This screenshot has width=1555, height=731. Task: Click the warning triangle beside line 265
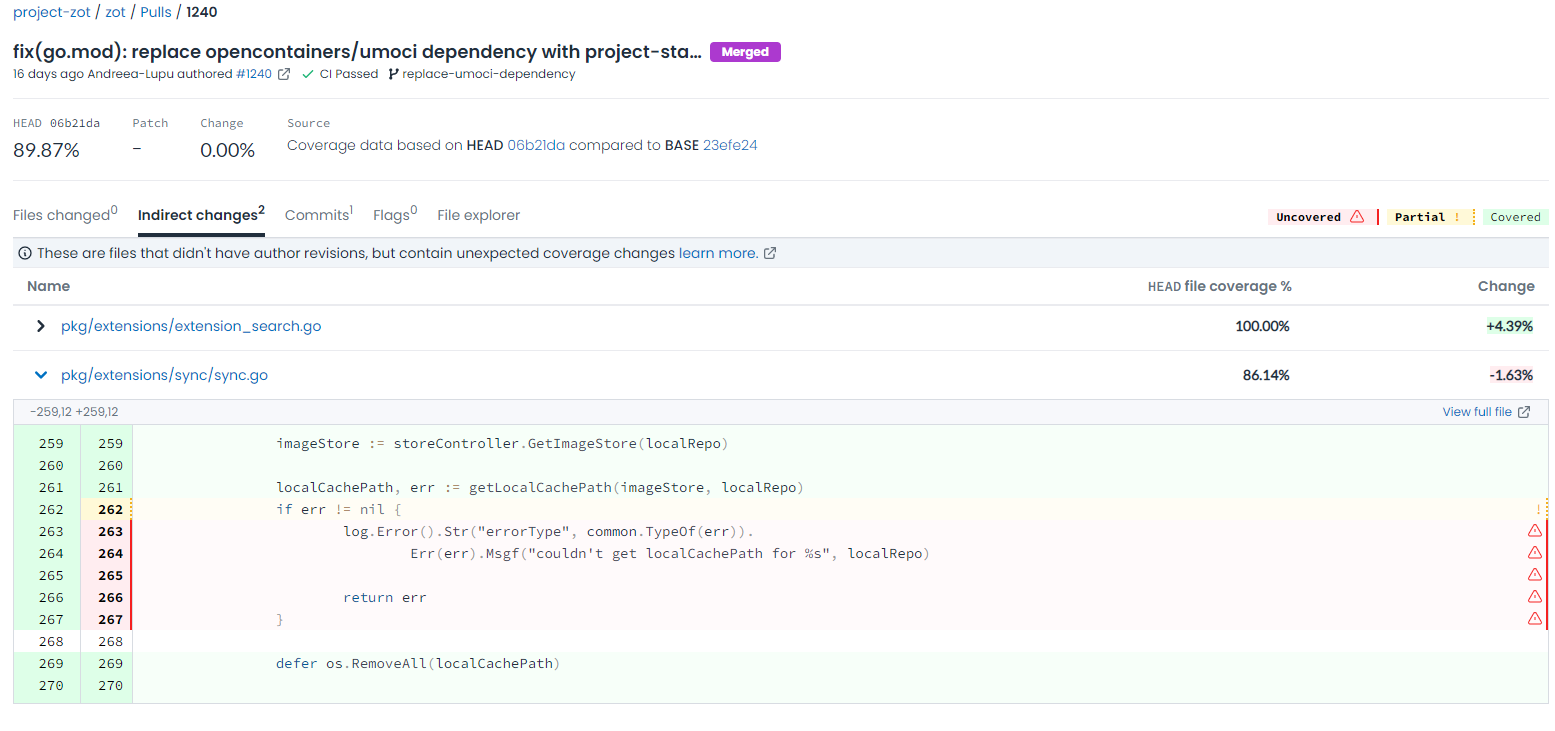[1535, 574]
